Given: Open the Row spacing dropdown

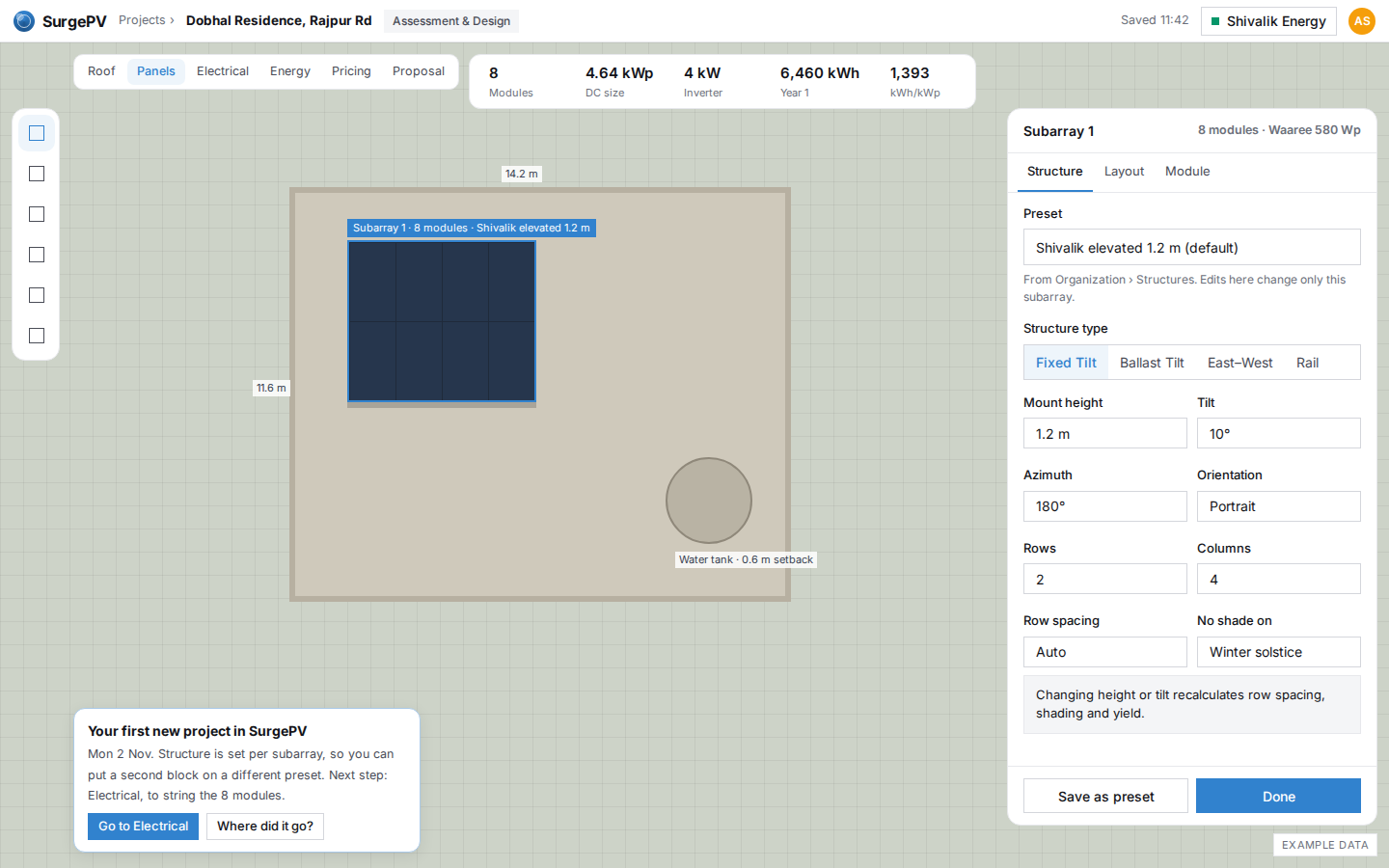Looking at the screenshot, I should tap(1104, 652).
